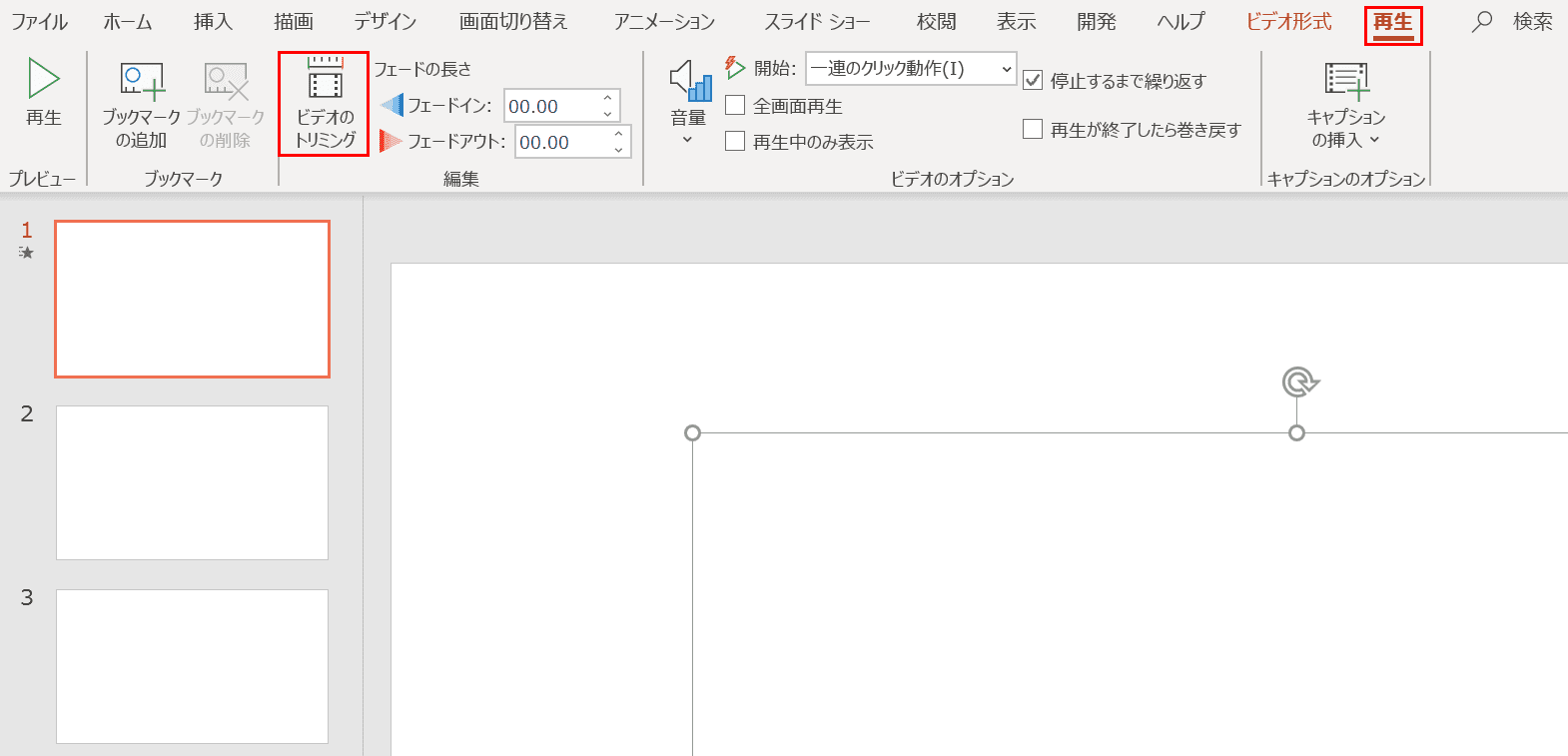Switch to the ビデオ形式 (Video Format) tab

click(x=1288, y=21)
